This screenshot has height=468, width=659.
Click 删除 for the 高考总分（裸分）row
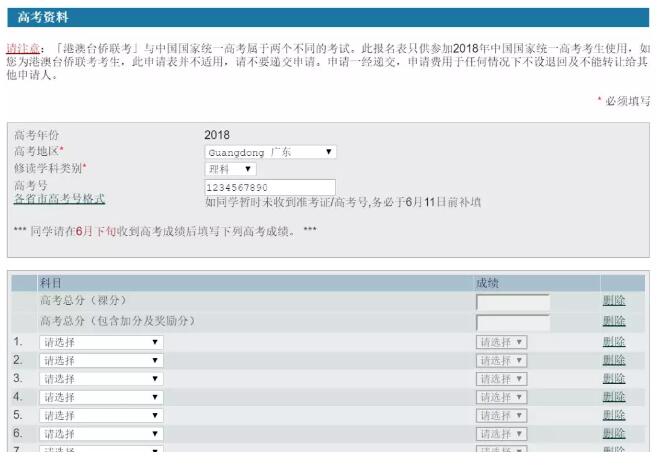[614, 301]
